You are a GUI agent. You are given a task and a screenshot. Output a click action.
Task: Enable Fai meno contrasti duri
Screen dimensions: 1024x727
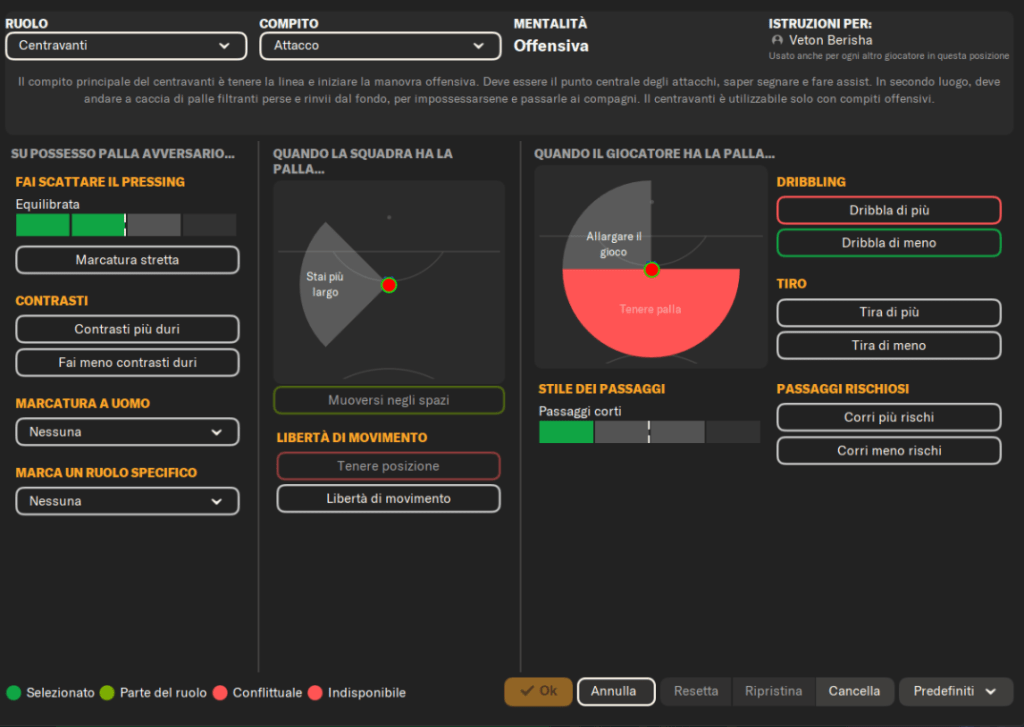tap(127, 362)
